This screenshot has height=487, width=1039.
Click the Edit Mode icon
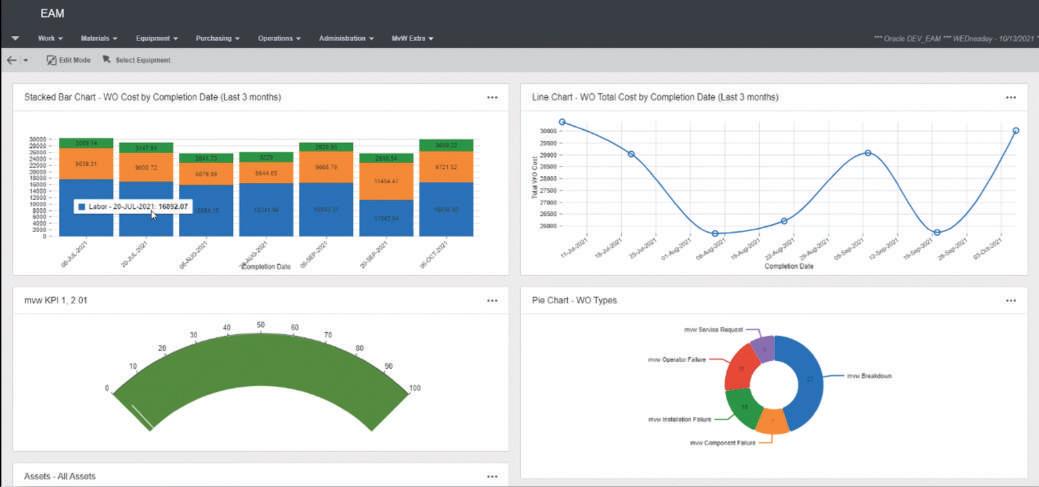tap(51, 60)
